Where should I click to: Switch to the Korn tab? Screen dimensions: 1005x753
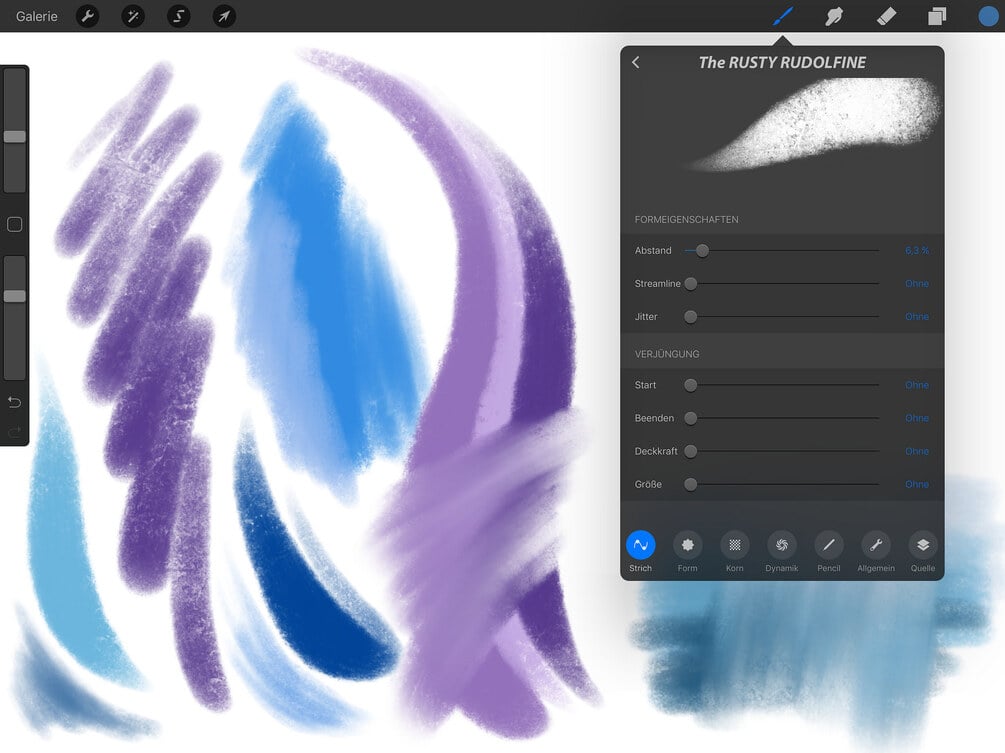(x=735, y=551)
